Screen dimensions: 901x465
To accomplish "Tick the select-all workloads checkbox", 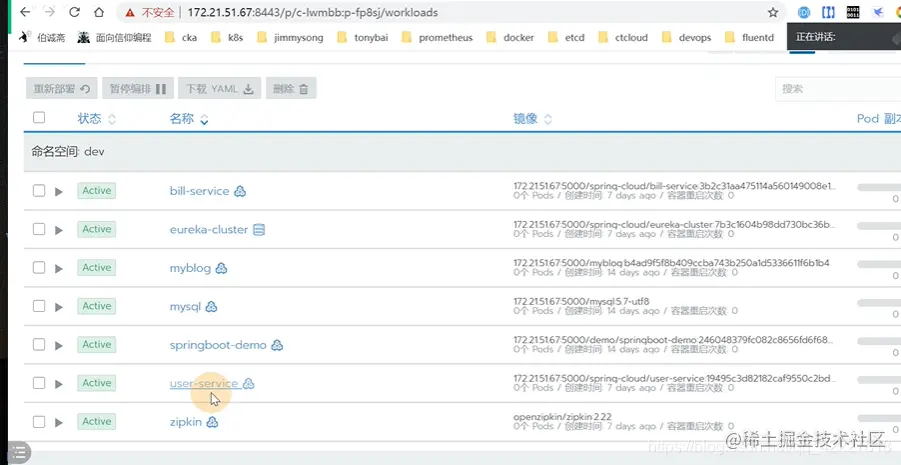I will (x=38, y=118).
